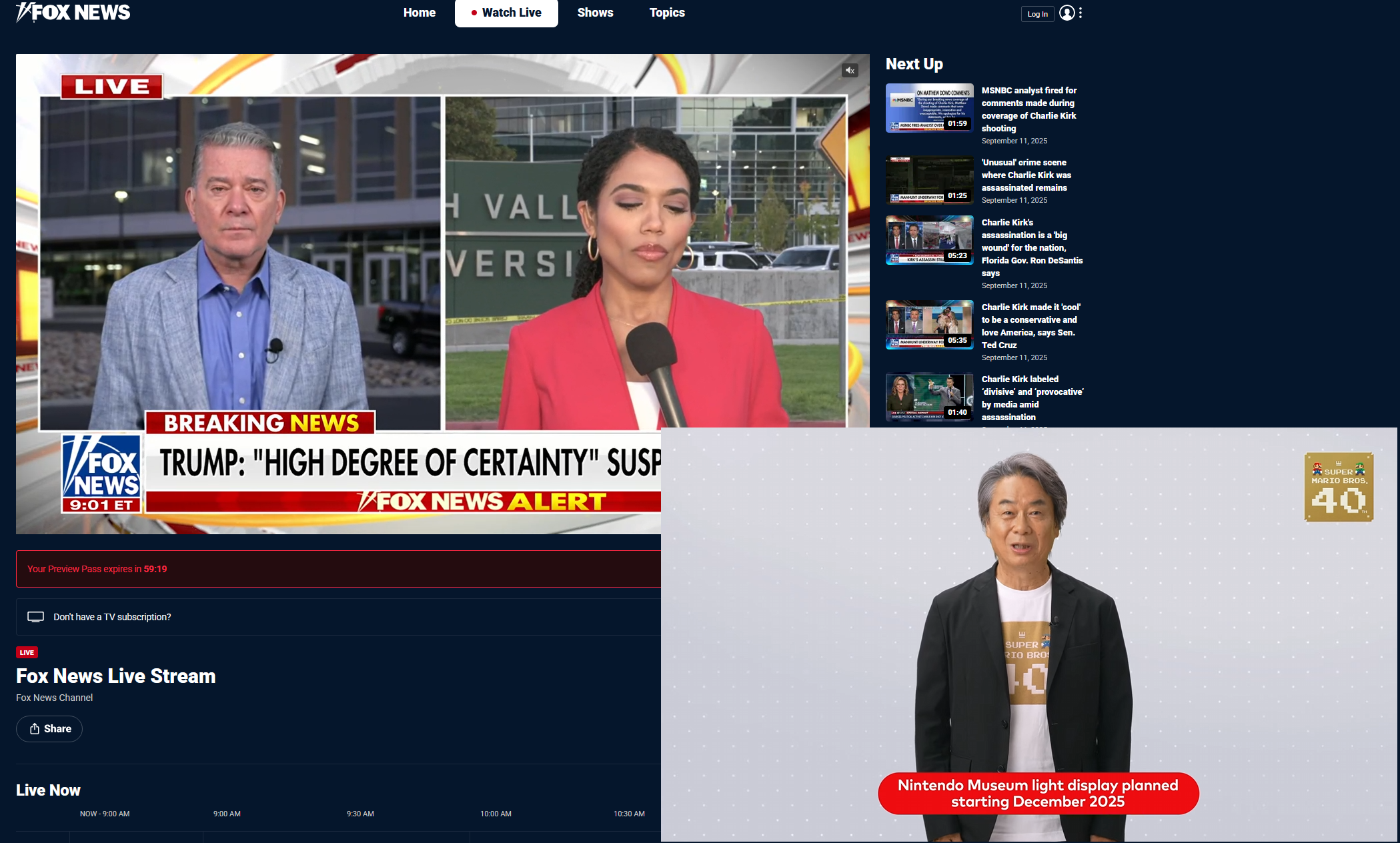Select the 9:30 AM timeline marker
Image resolution: width=1400 pixels, height=843 pixels.
click(x=360, y=814)
